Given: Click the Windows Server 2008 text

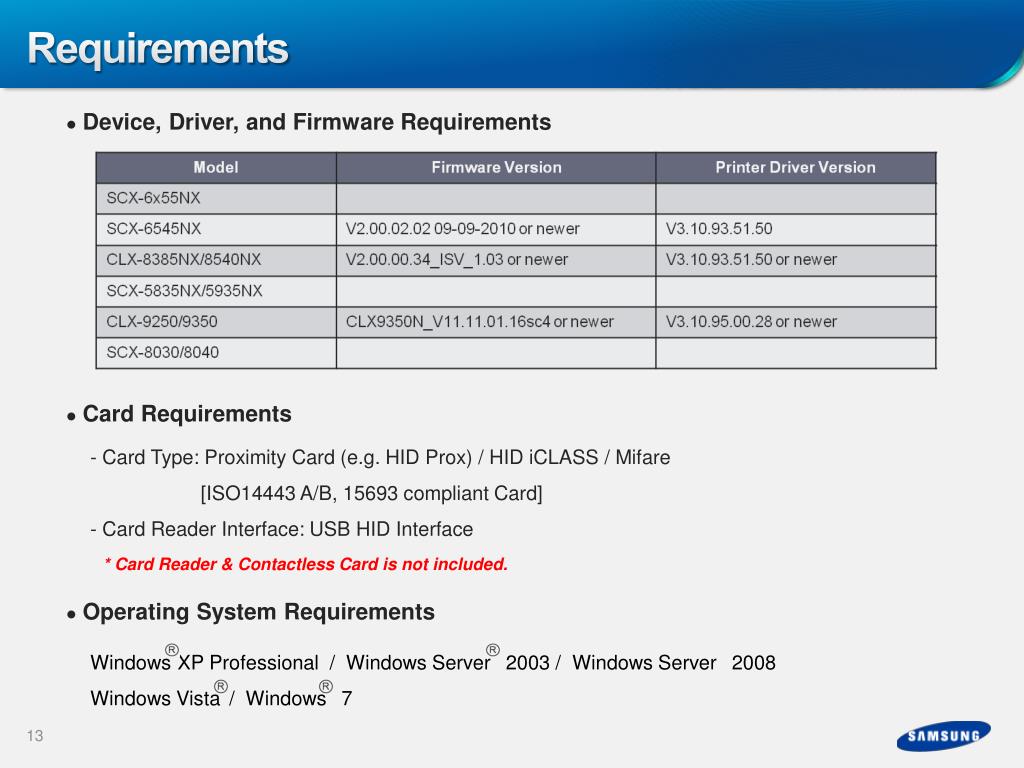Looking at the screenshot, I should (674, 663).
